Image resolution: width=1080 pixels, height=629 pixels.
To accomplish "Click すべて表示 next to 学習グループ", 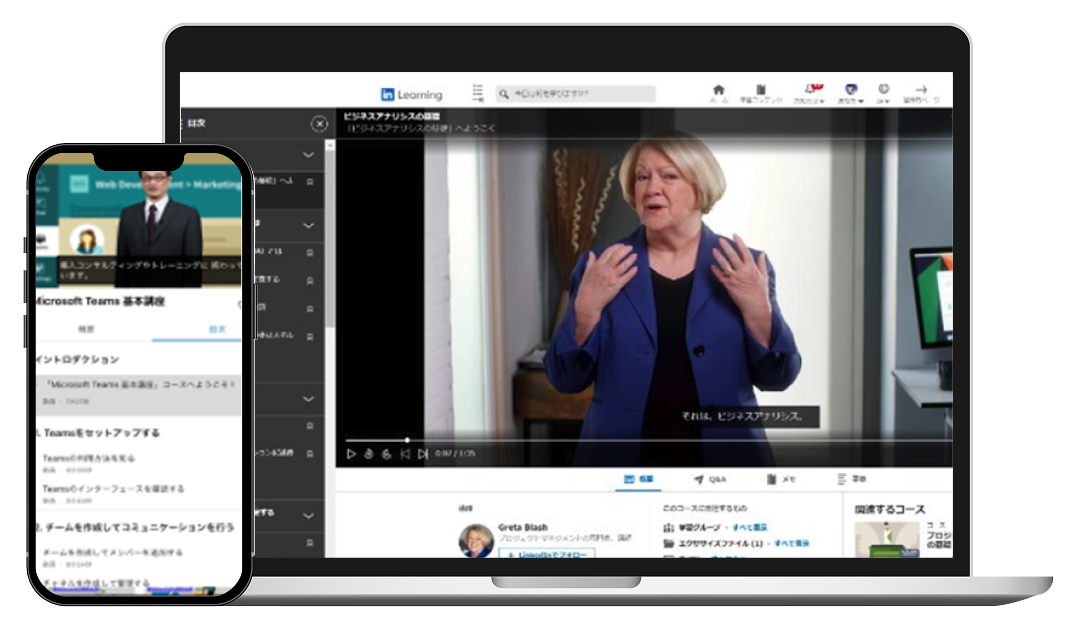I will tap(750, 528).
